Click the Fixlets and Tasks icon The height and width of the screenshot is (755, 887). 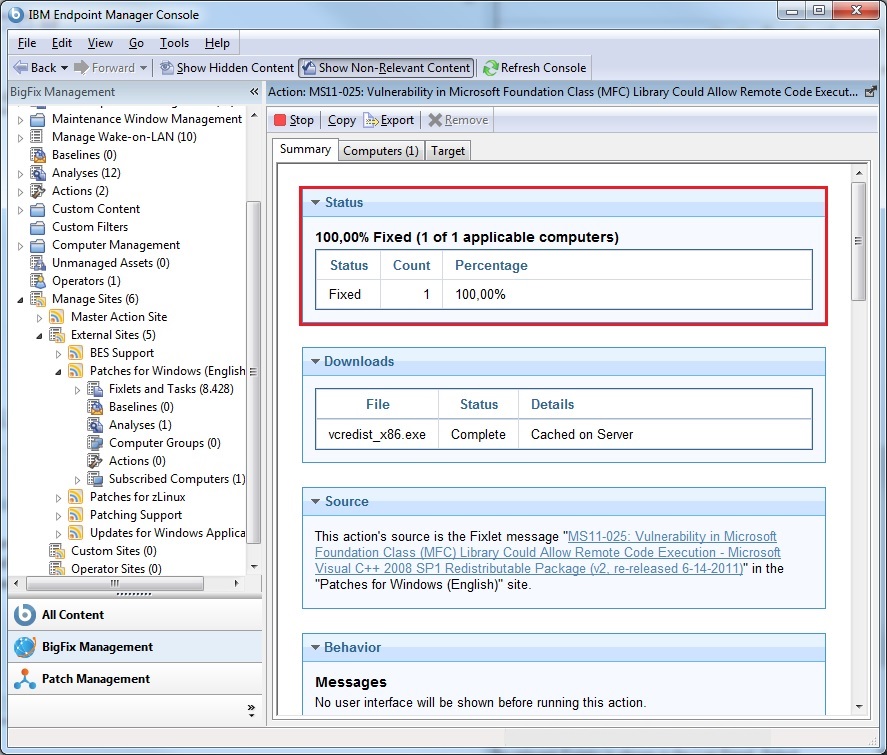click(94, 389)
